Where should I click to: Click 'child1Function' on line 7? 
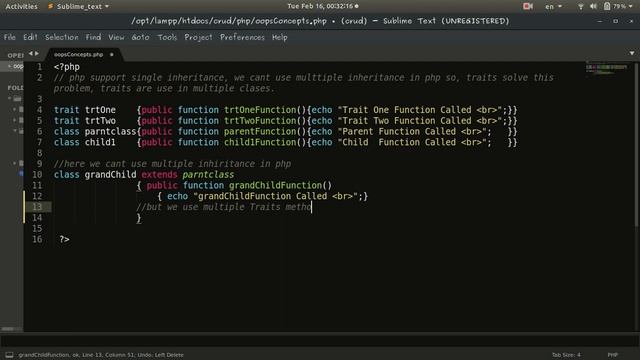coord(260,142)
